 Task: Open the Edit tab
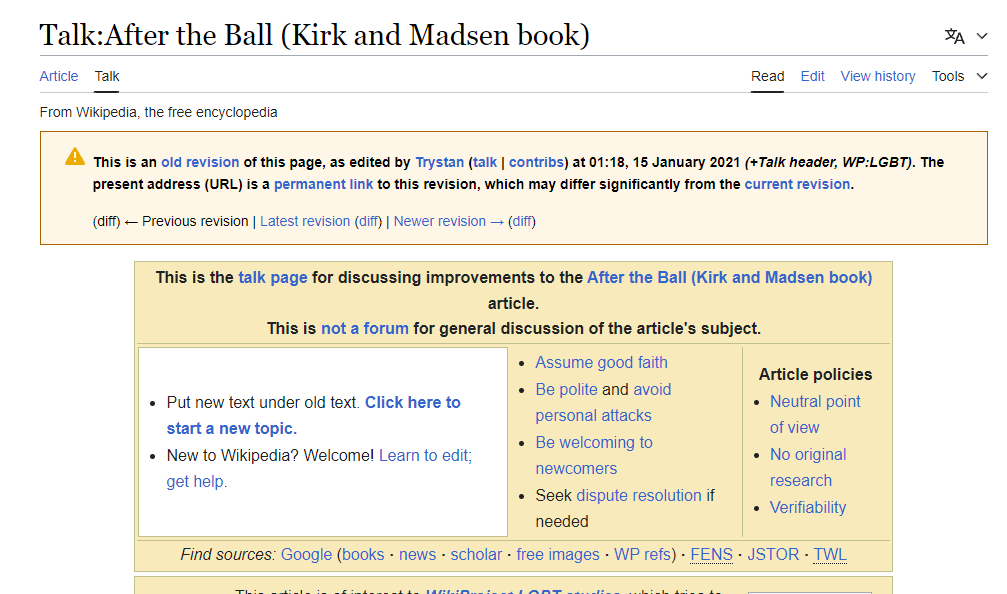coord(812,76)
